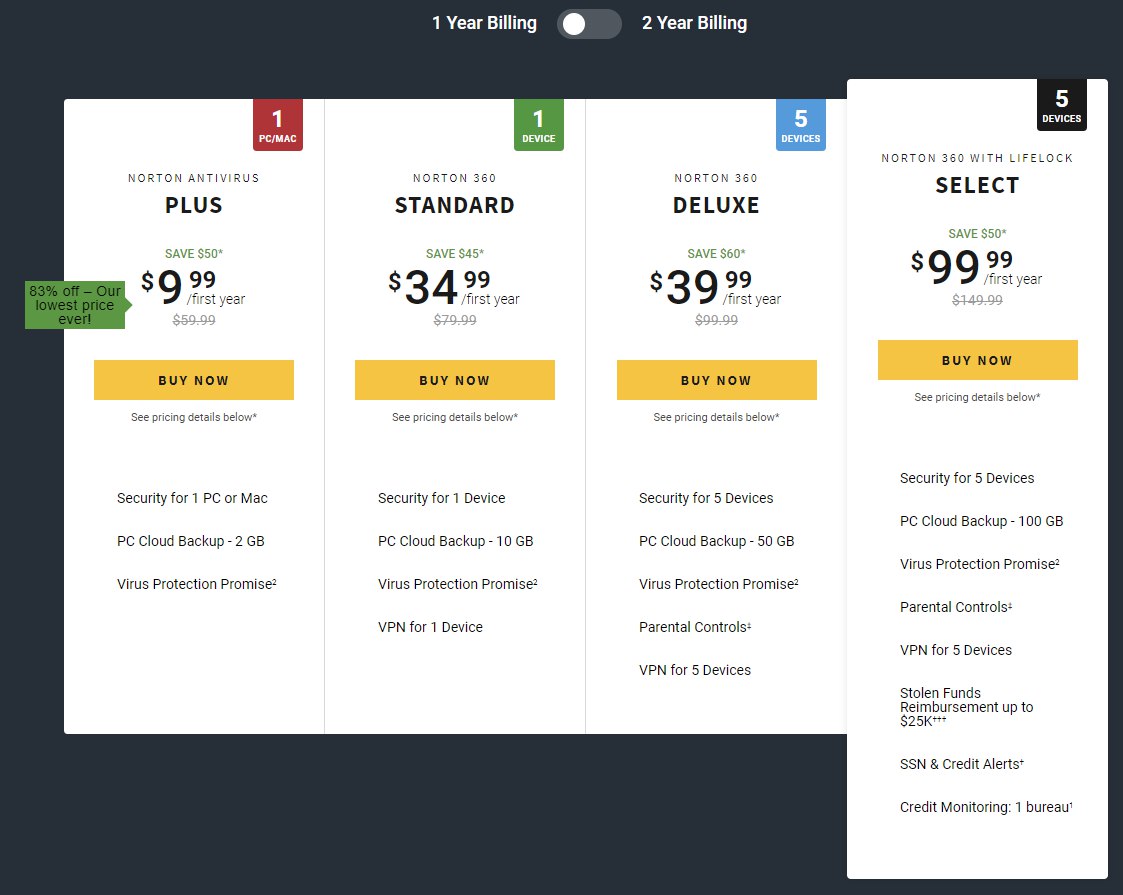Click the SAVE $60* label
This screenshot has width=1123, height=895.
click(x=716, y=253)
